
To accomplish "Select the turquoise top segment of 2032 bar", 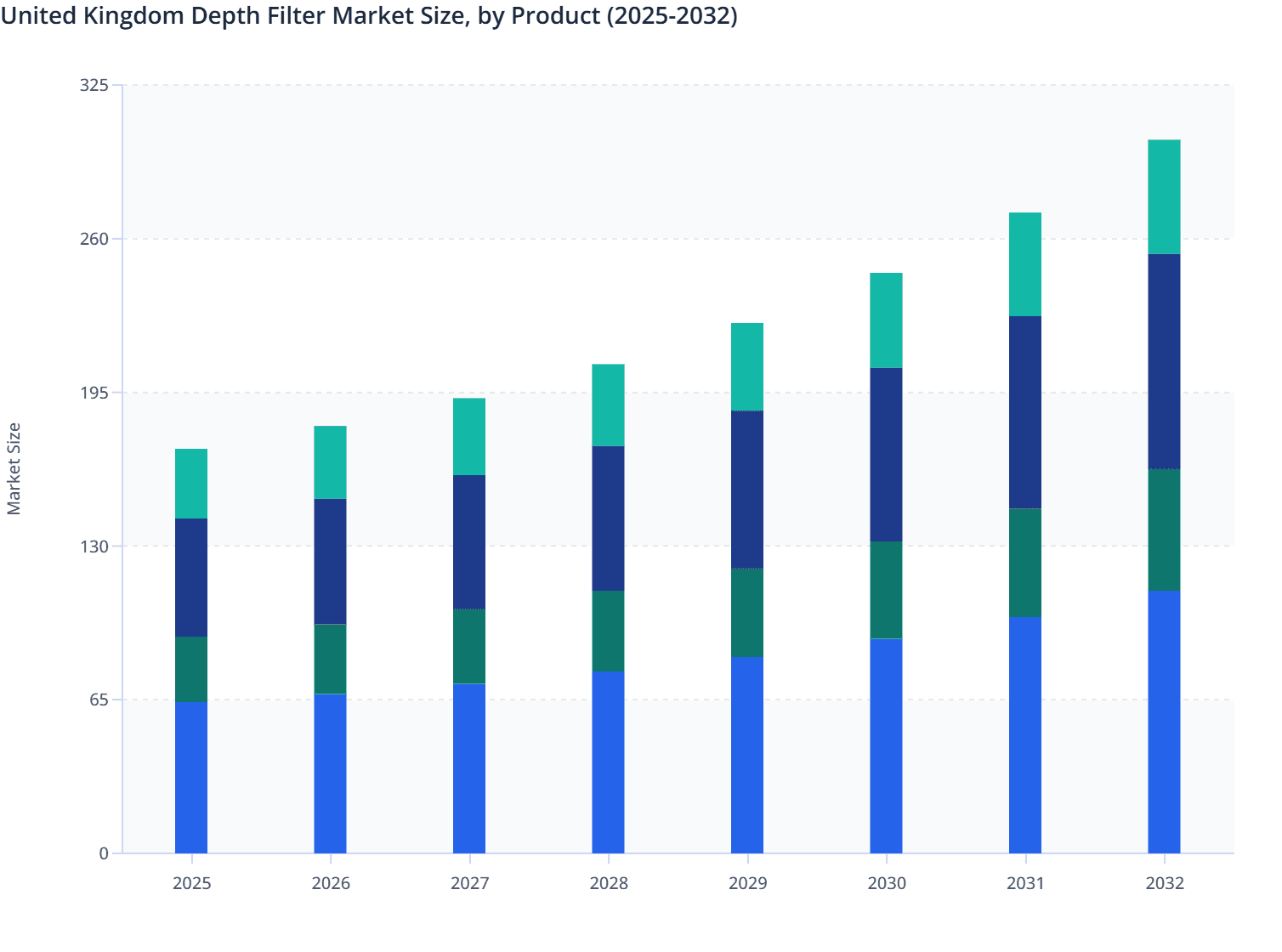I will [x=1164, y=195].
